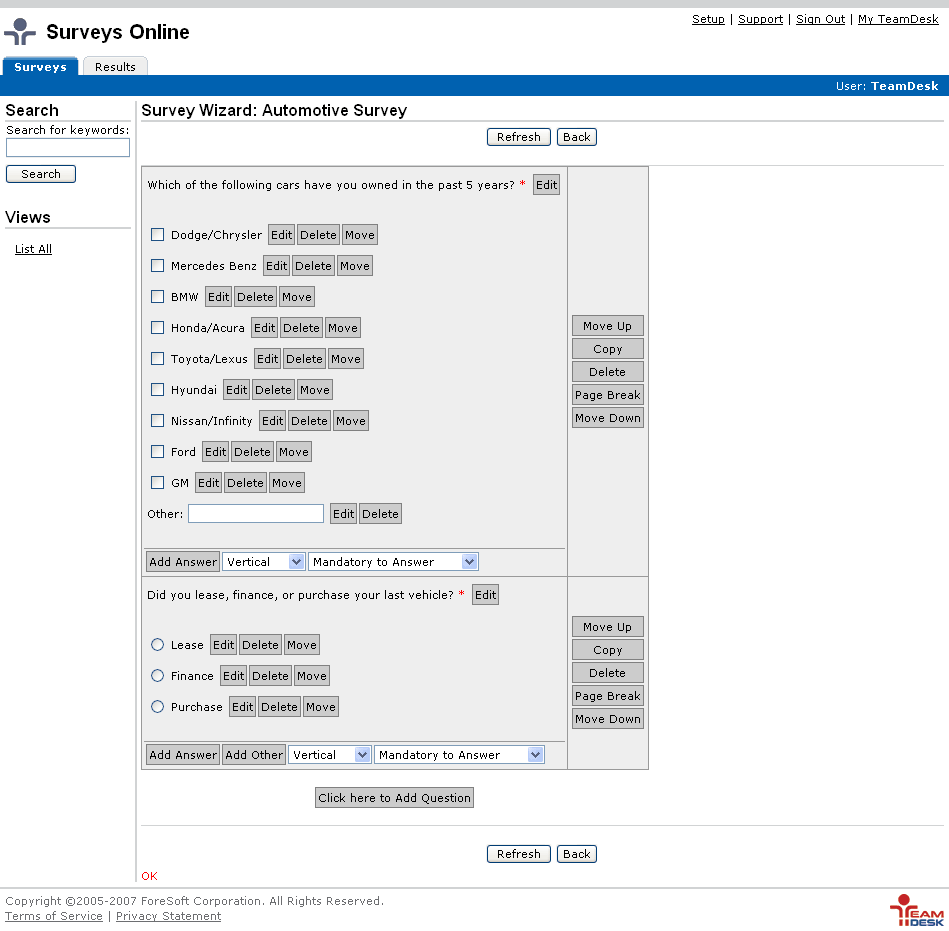Open the Sign Out link
Viewport: 949px width, 931px height.
820,19
